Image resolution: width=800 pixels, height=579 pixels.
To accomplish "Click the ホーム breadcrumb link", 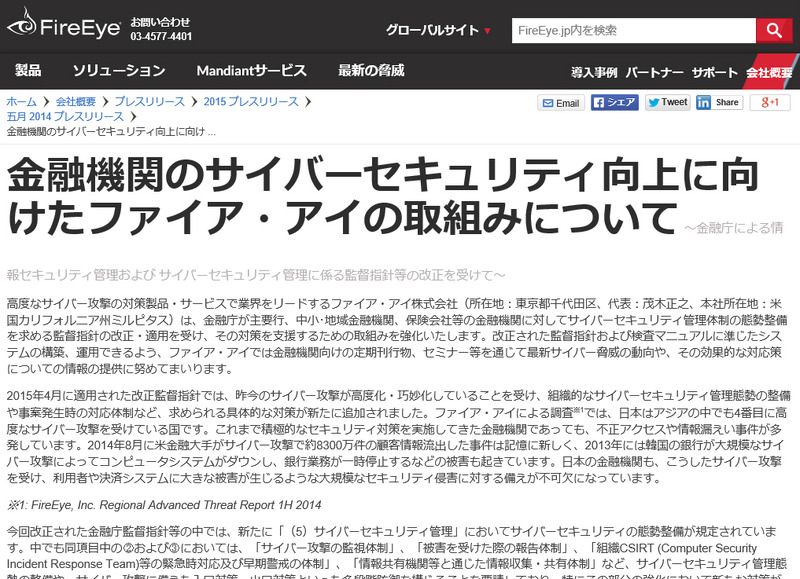I will tap(21, 102).
